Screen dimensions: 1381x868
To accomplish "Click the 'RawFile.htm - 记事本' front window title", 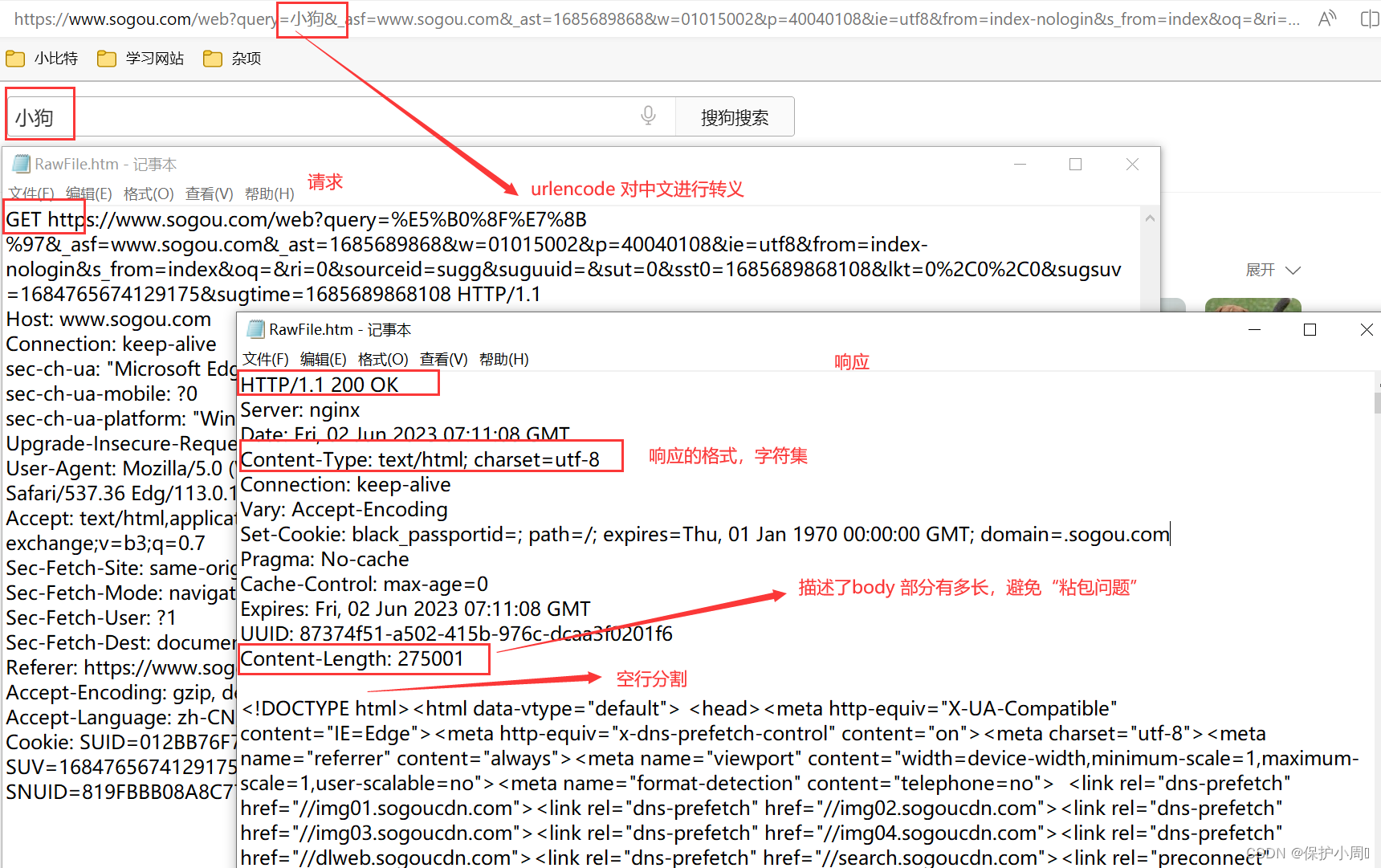I will tap(340, 330).
